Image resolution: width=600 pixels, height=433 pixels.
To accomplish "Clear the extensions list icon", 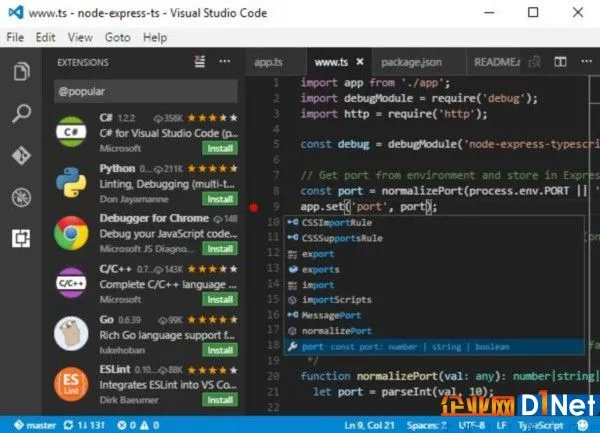I will 200,61.
